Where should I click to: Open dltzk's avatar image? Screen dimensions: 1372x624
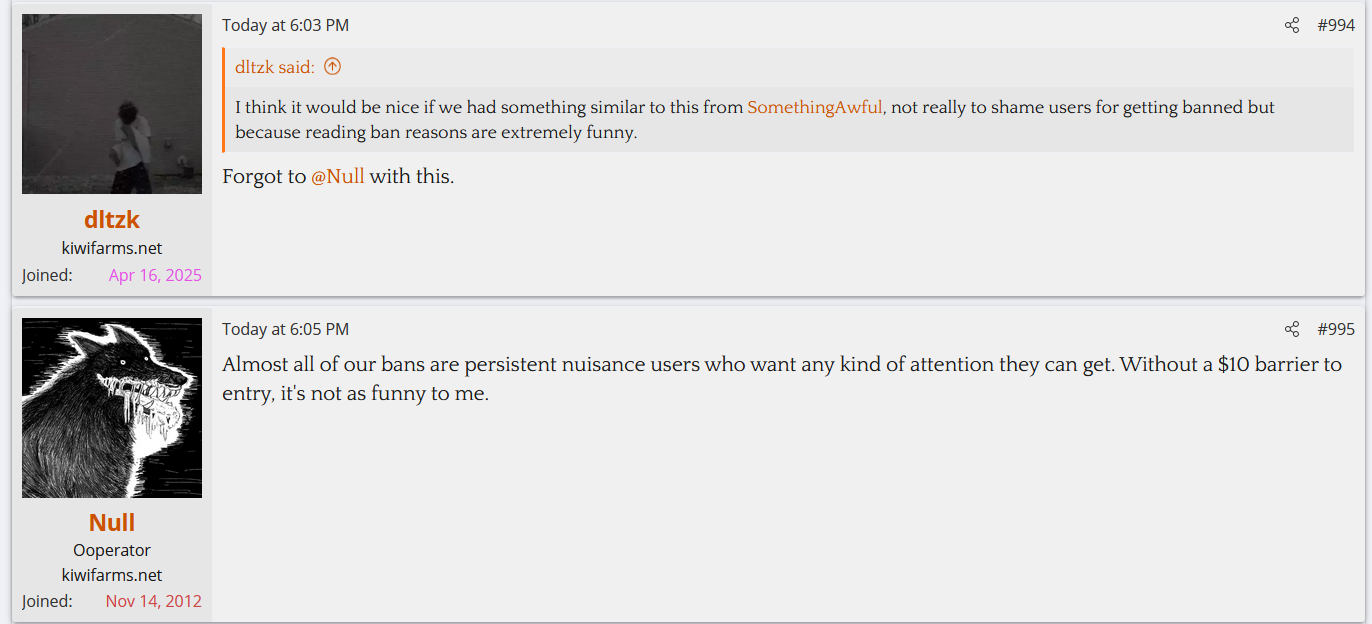pyautogui.click(x=112, y=104)
